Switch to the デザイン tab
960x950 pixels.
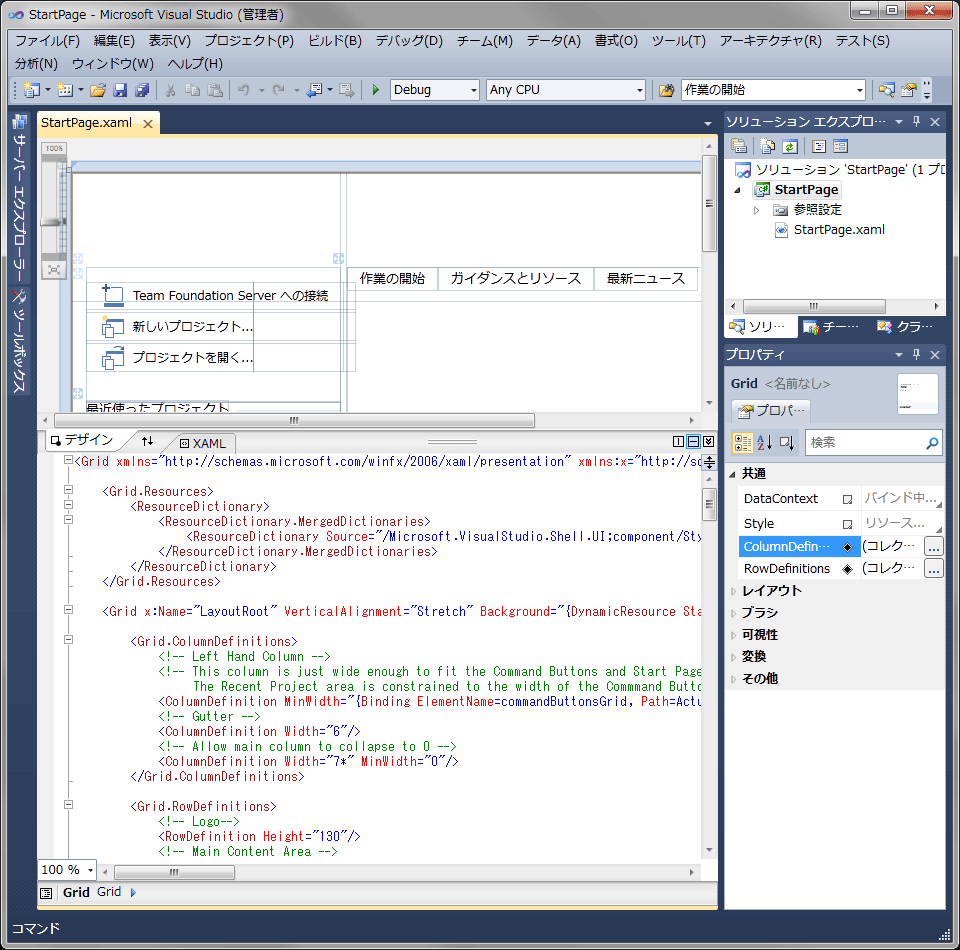83,440
